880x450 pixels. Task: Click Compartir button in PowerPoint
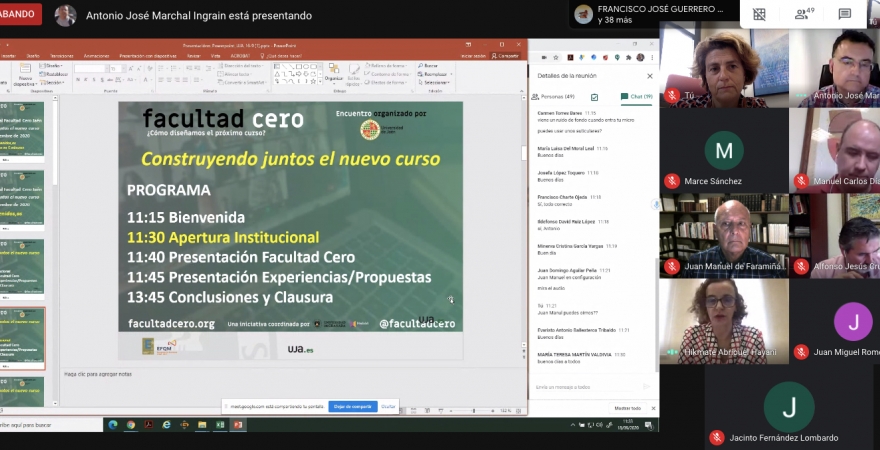(x=506, y=56)
